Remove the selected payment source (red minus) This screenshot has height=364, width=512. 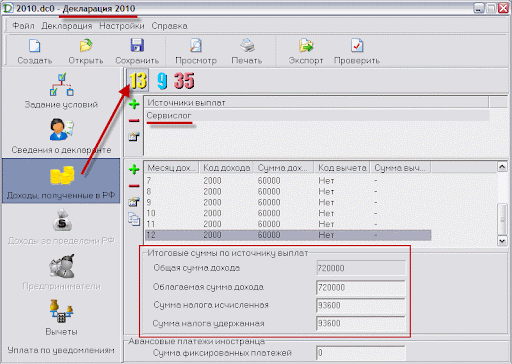134,120
